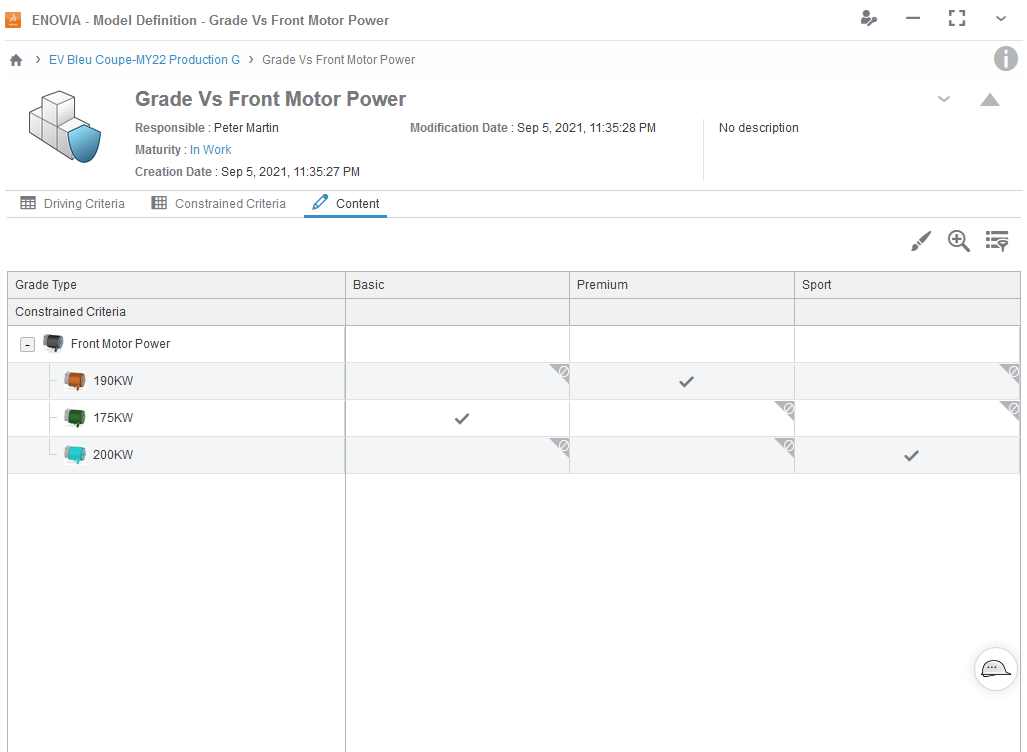Expand the header chevron-down menu
Viewport: 1027px width, 752px height.
[943, 99]
